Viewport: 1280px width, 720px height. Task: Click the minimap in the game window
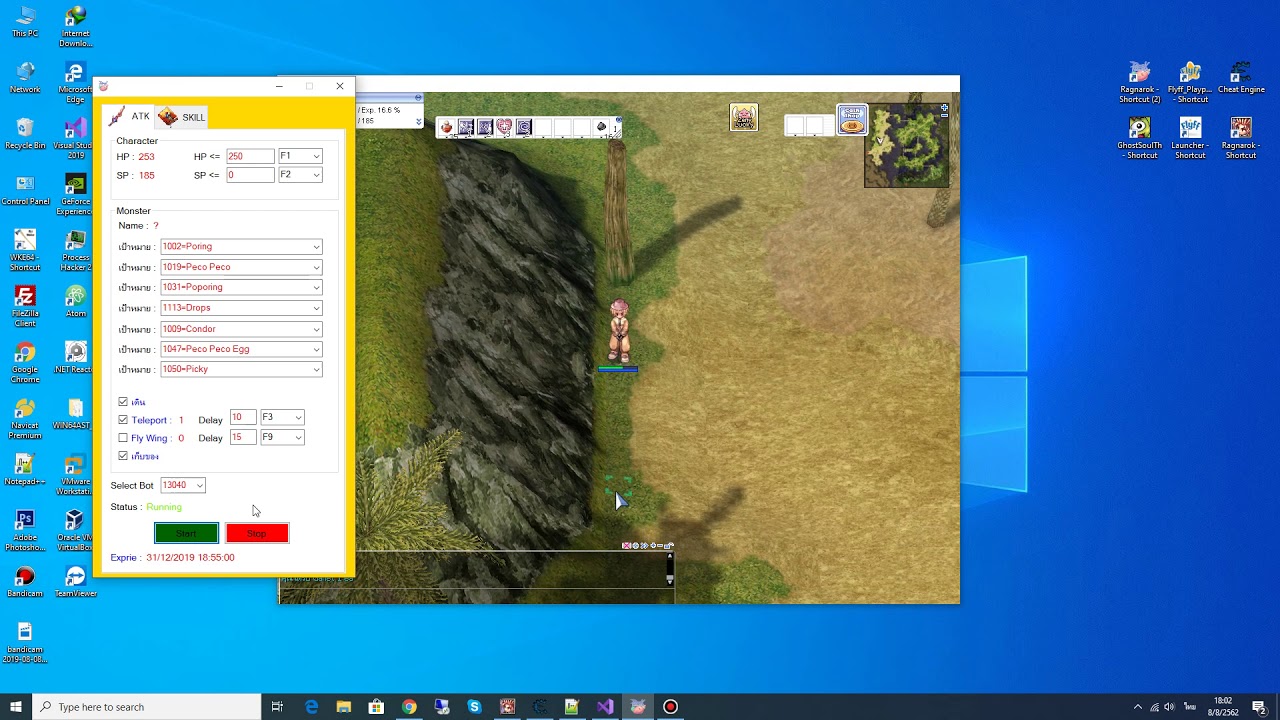(907, 146)
